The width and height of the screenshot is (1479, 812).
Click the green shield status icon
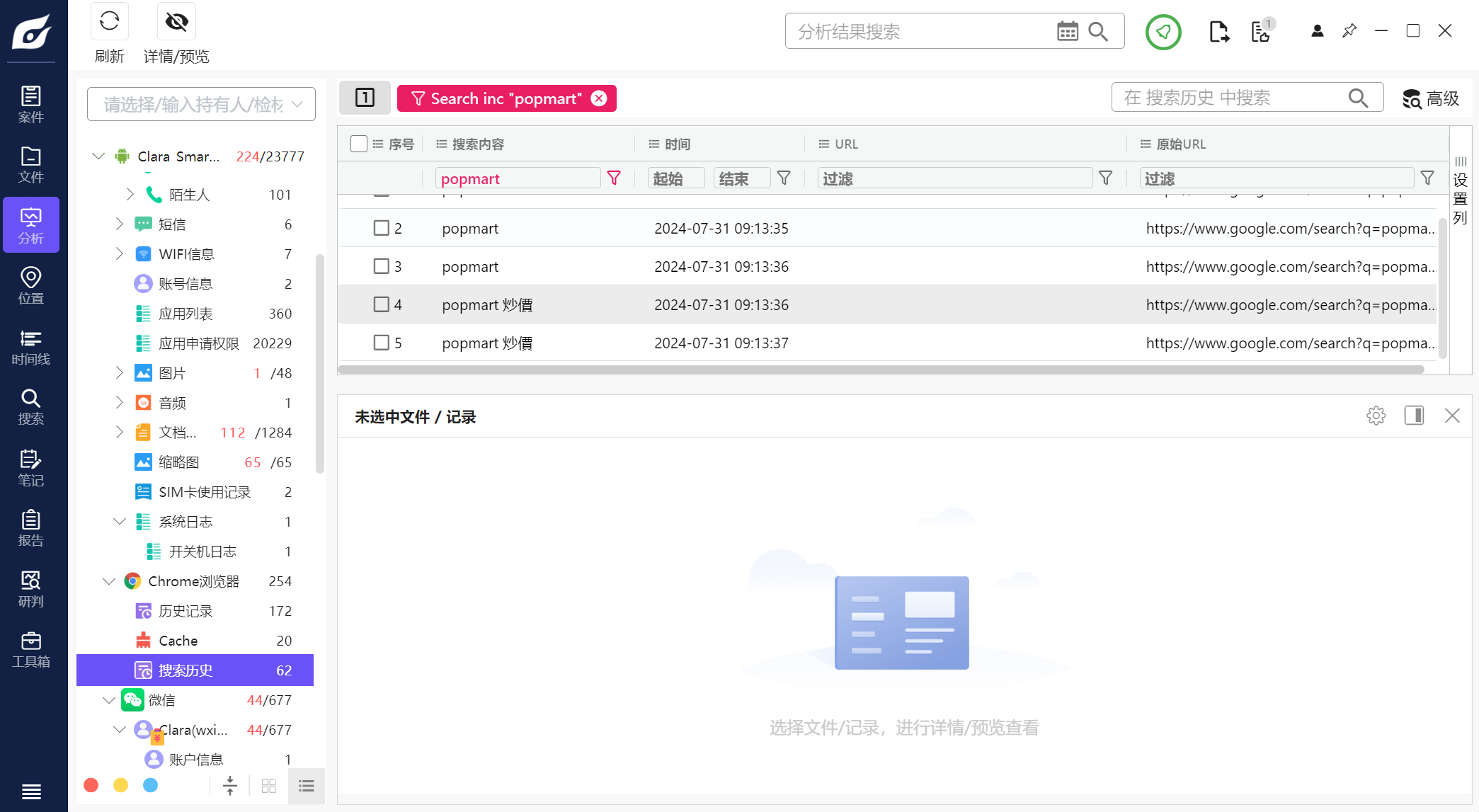1163,32
